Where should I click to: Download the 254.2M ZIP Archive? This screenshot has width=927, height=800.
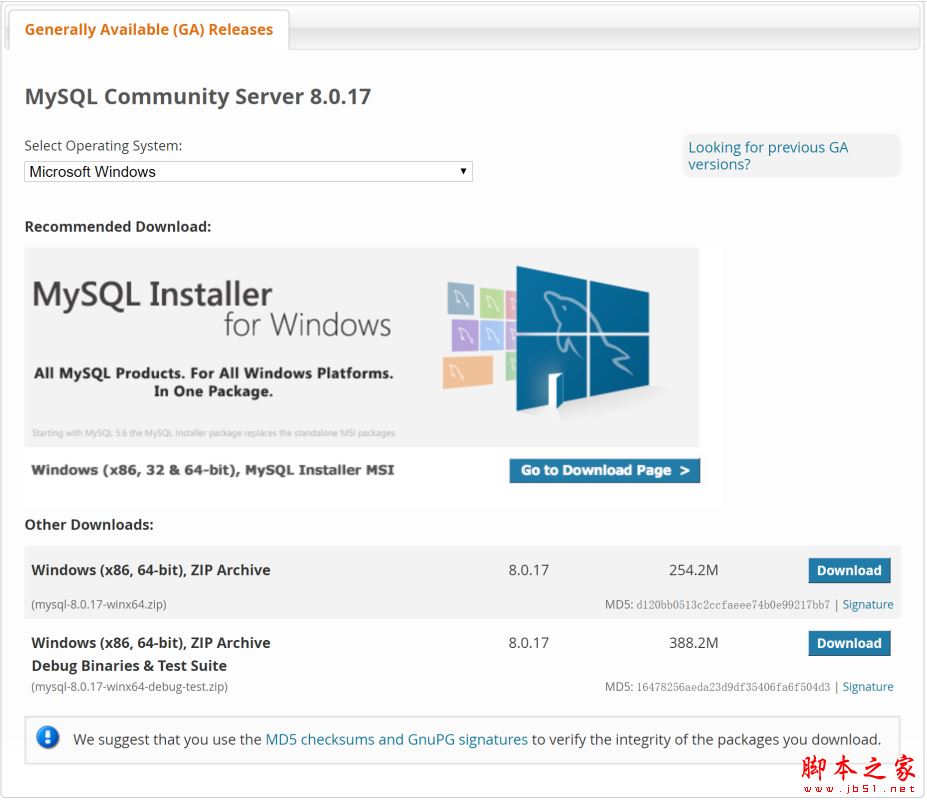(x=849, y=571)
